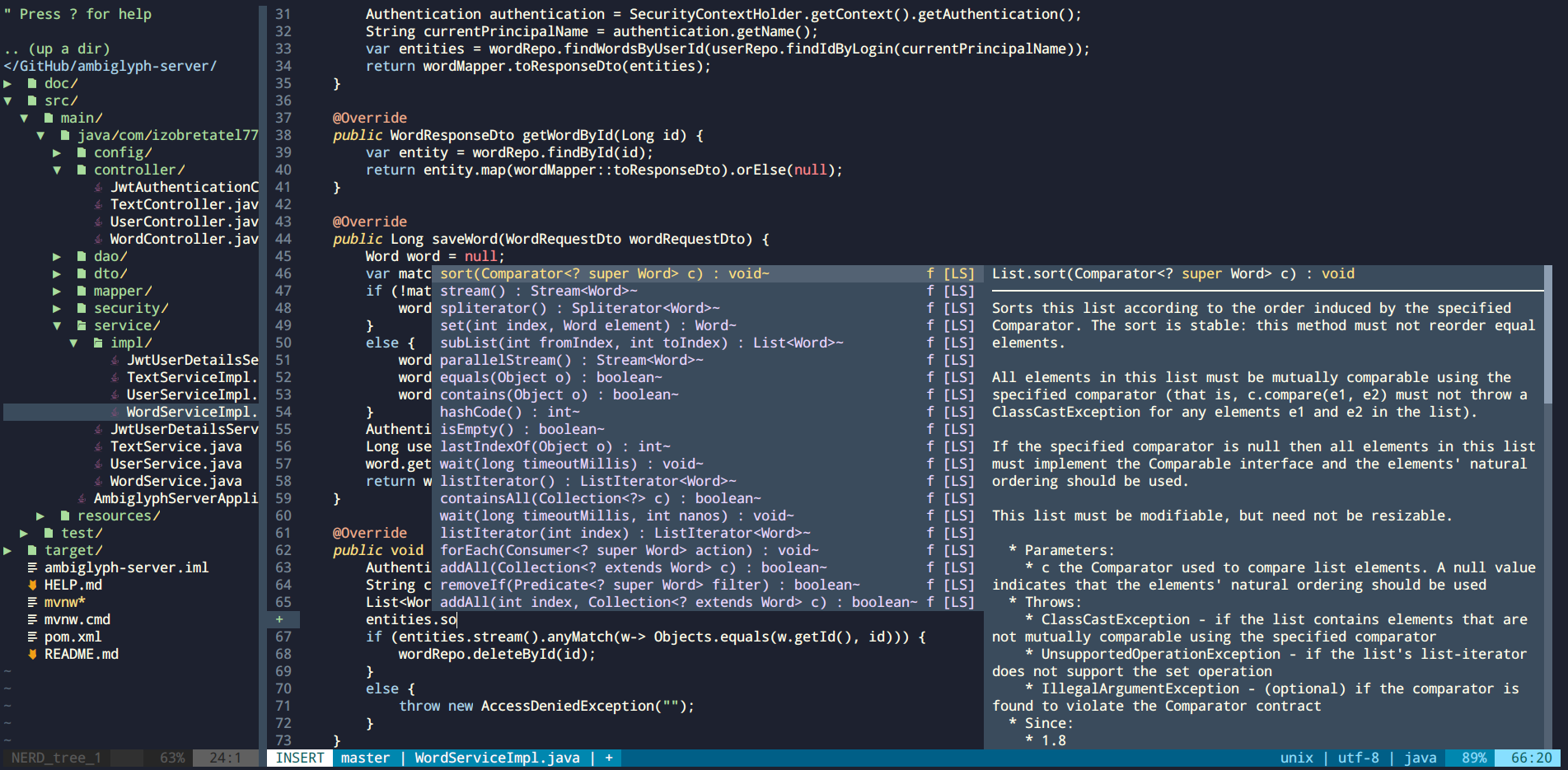This screenshot has width=1568, height=770.
Task: Open JwtUserDetailsServ file under service/
Action: pos(184,429)
